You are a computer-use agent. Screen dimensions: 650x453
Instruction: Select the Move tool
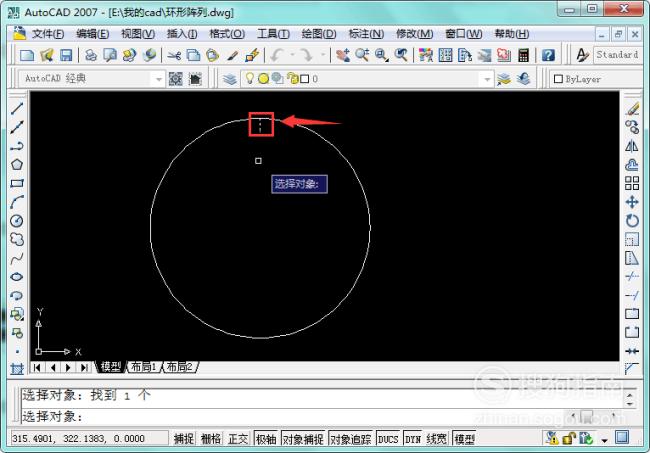[632, 202]
